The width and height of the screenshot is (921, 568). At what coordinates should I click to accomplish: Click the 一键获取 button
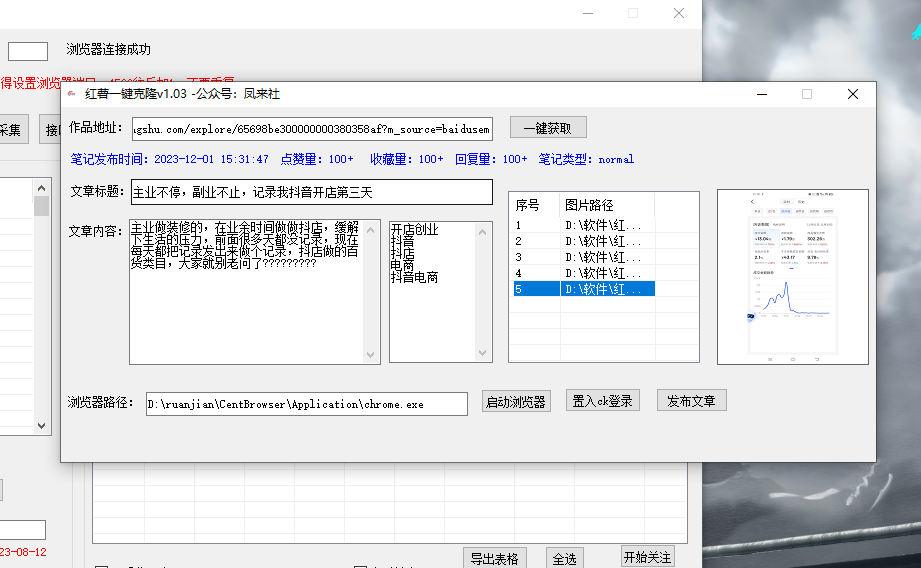[547, 128]
